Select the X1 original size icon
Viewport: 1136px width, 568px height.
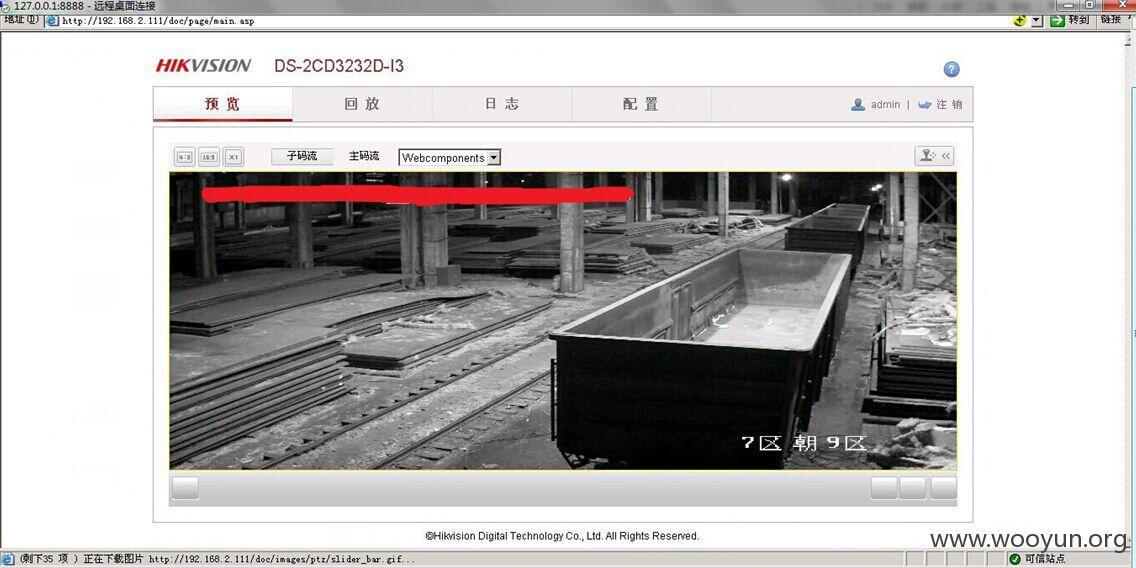pos(233,156)
